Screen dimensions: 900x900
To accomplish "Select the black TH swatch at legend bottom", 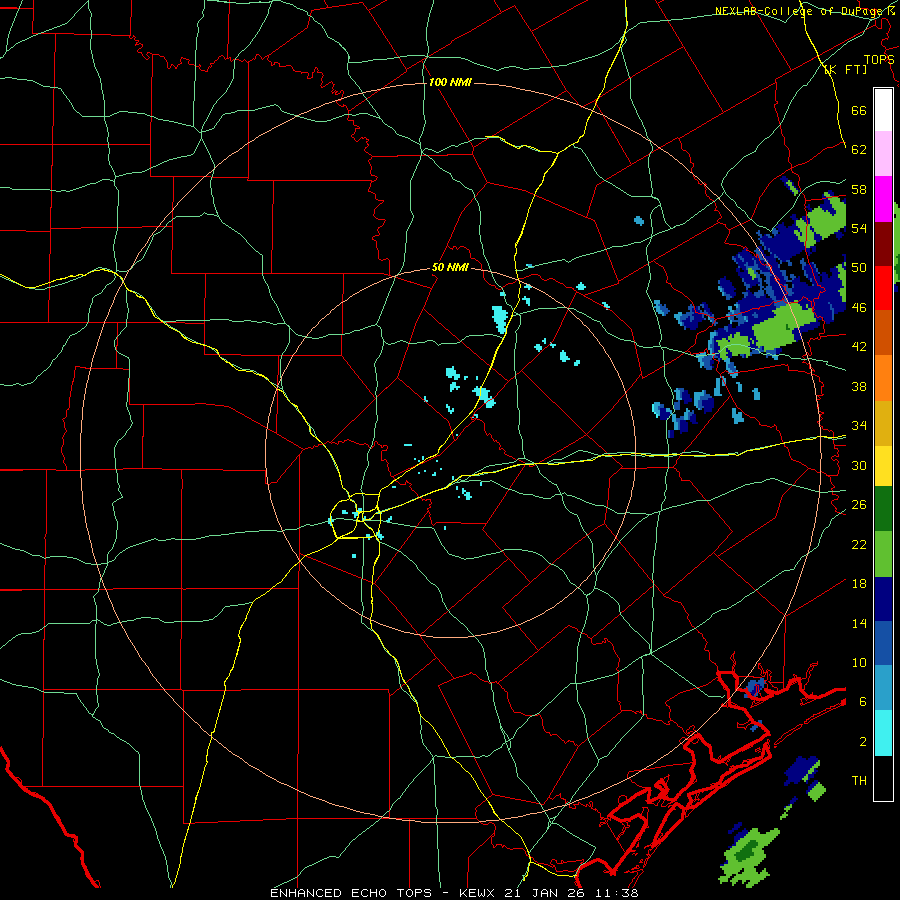I will (x=883, y=778).
